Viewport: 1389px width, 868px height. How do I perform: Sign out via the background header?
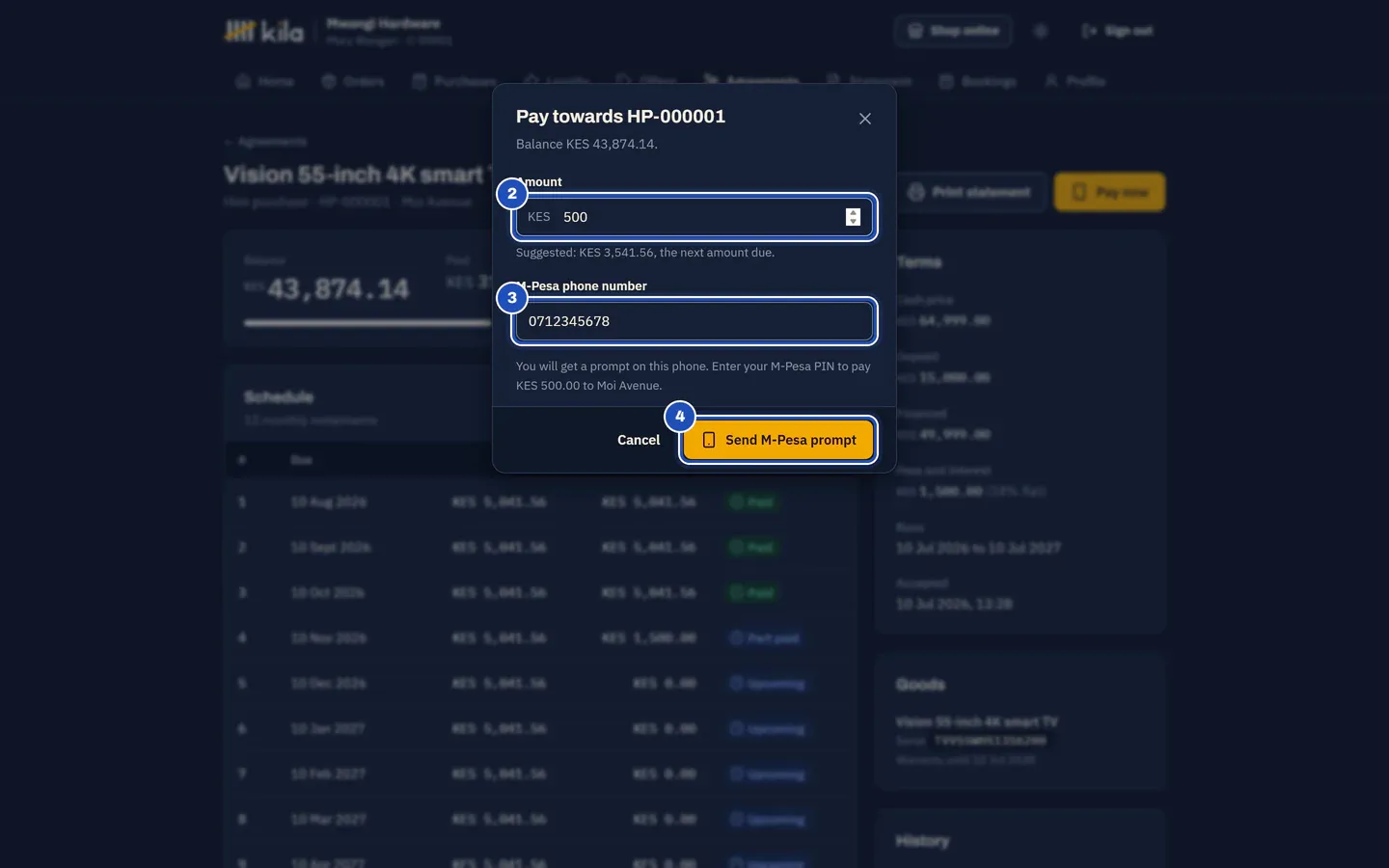[x=1117, y=31]
